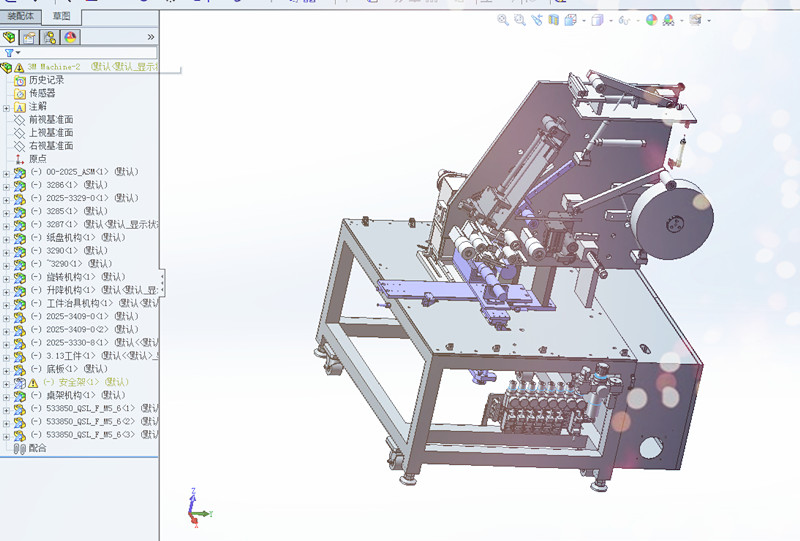Screen dimensions: 800x541
Task: Expand the 533850_QSL_F_M5_6<3> node
Action: tap(6, 437)
